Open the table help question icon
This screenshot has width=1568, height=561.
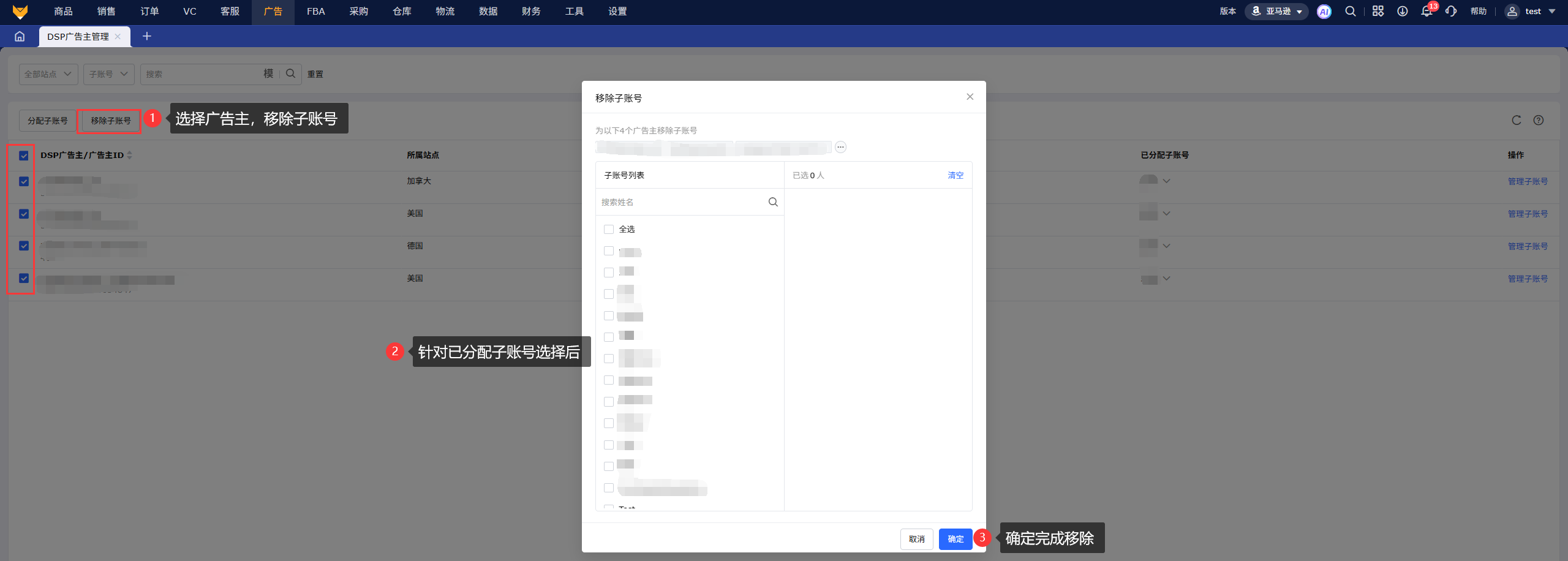coord(1539,120)
